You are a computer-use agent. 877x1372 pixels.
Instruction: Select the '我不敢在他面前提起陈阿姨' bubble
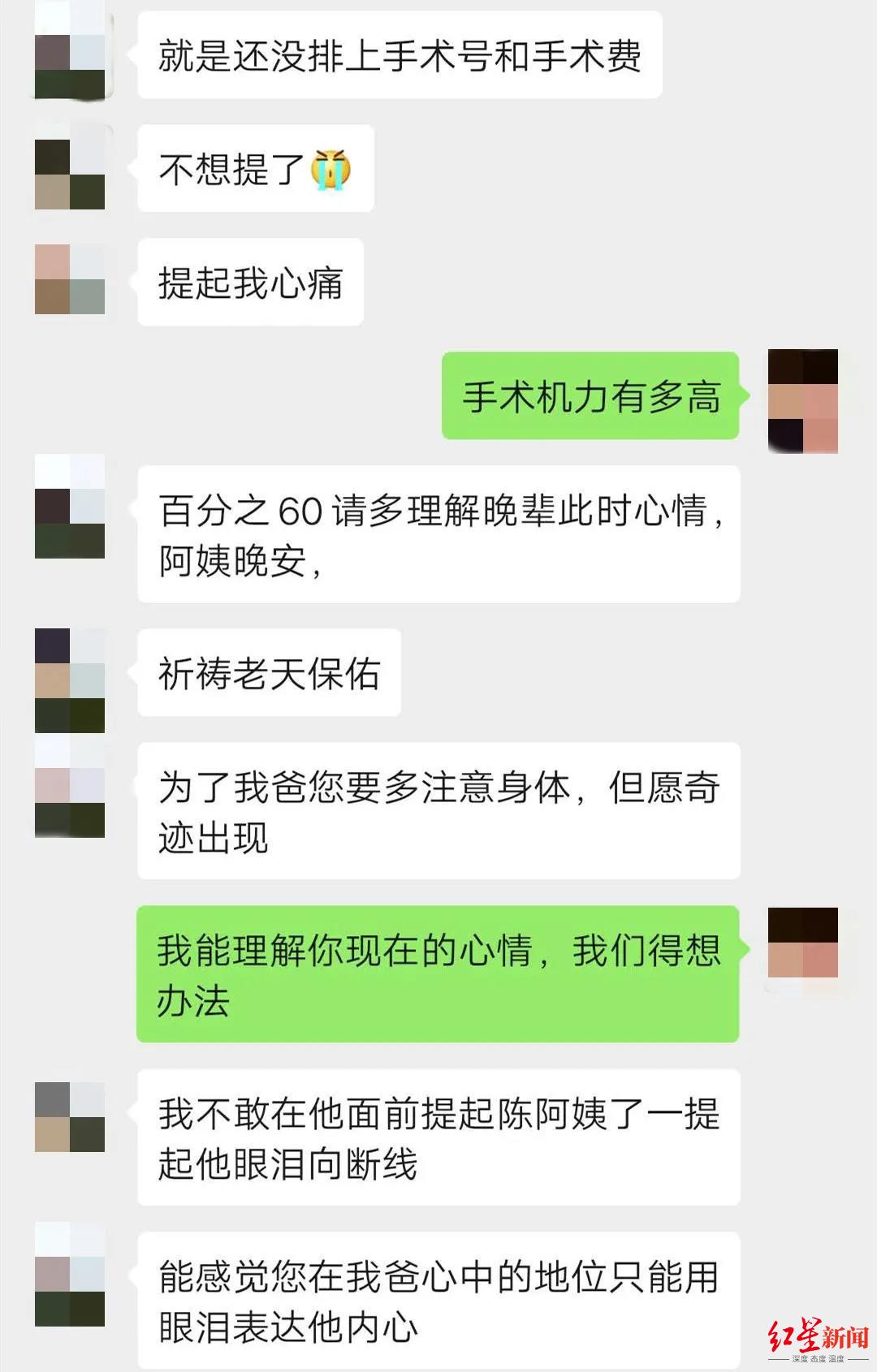click(x=438, y=1137)
